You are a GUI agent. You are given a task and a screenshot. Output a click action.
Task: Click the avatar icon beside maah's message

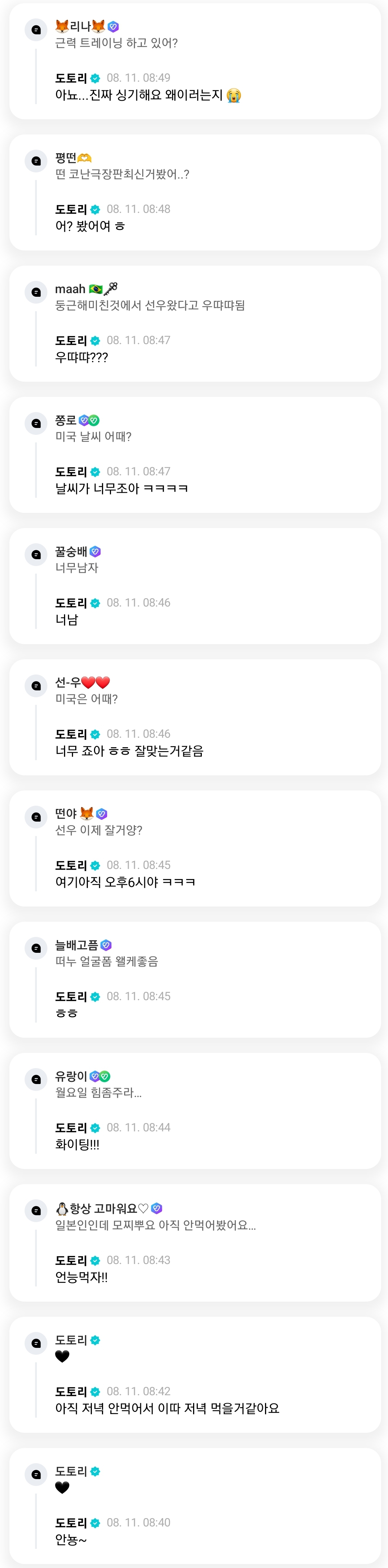pos(36,292)
